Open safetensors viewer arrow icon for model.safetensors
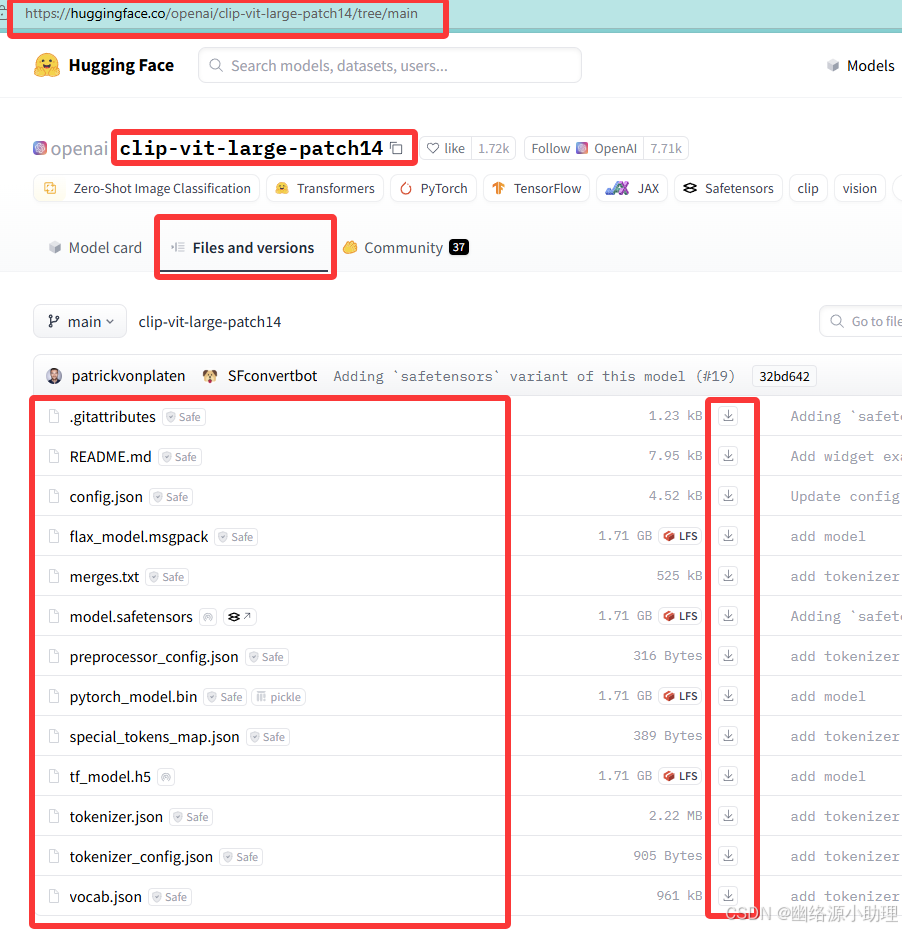Screen dimensions: 902x929 (x=239, y=617)
